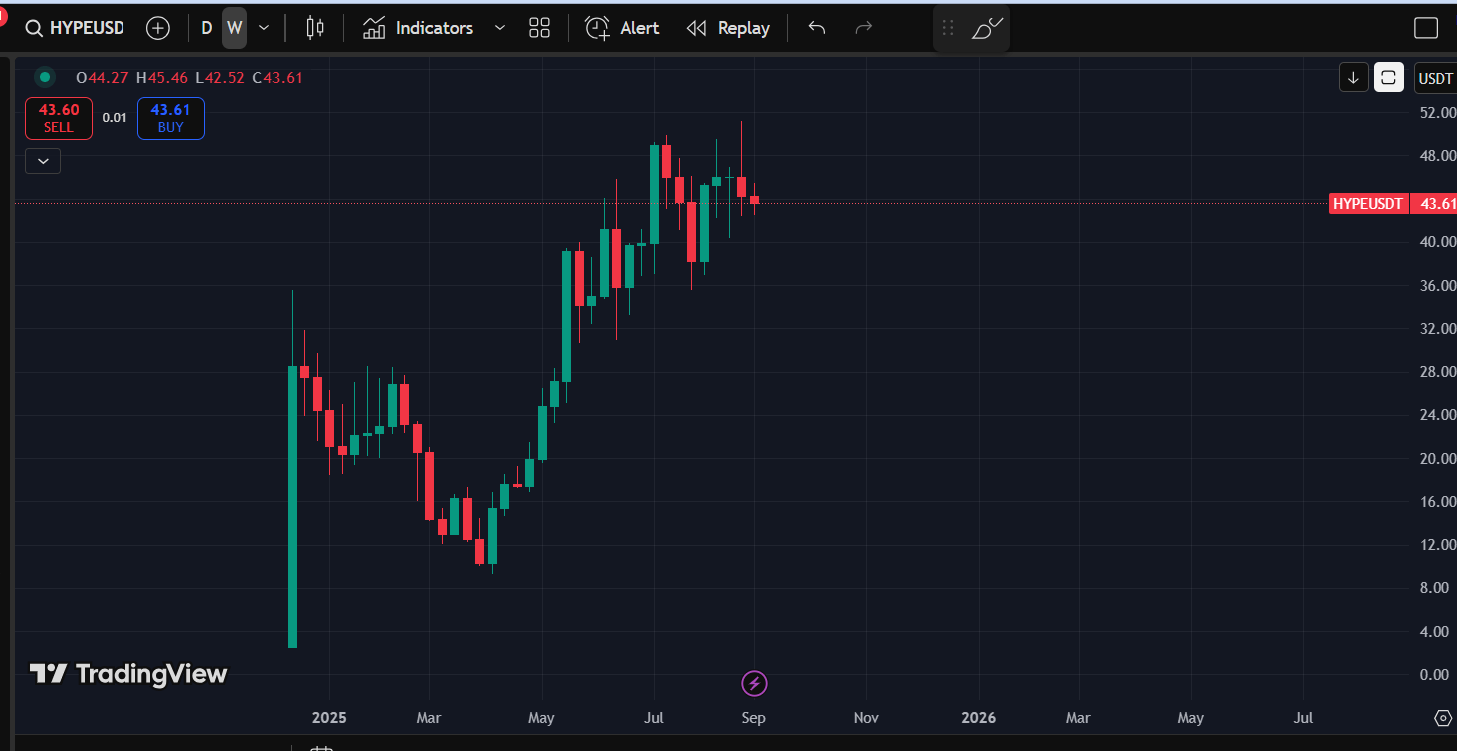This screenshot has width=1457, height=751.
Task: Click the add symbol plus icon
Action: click(x=158, y=28)
